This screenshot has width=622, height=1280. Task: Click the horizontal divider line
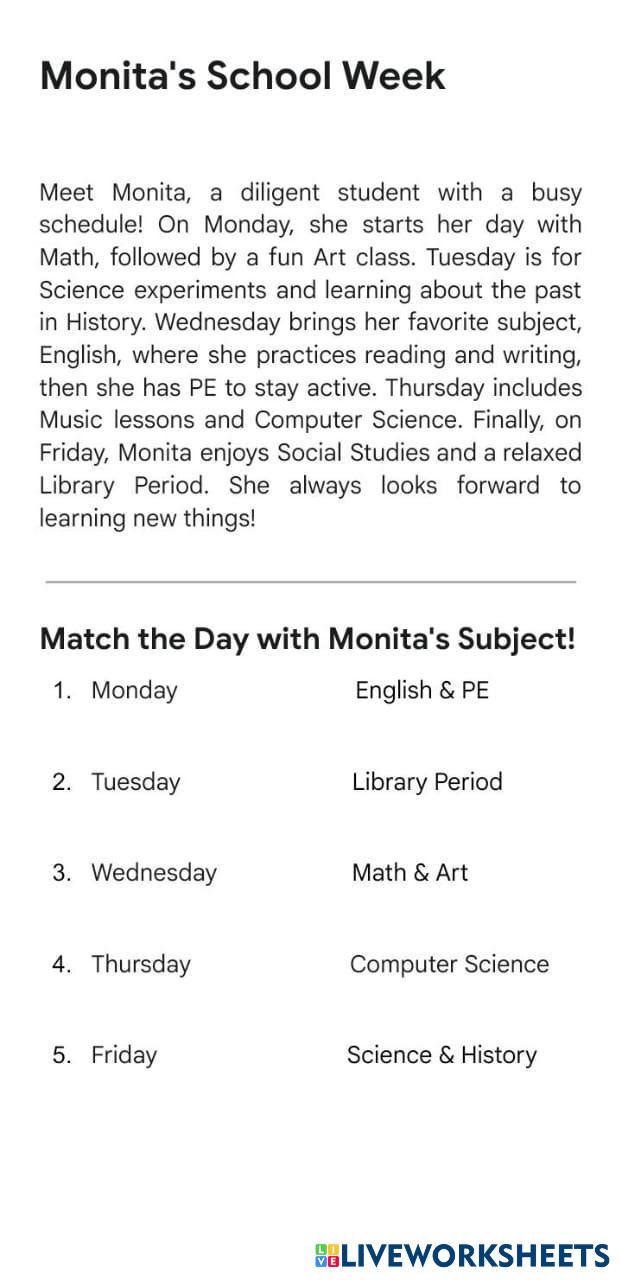(310, 581)
